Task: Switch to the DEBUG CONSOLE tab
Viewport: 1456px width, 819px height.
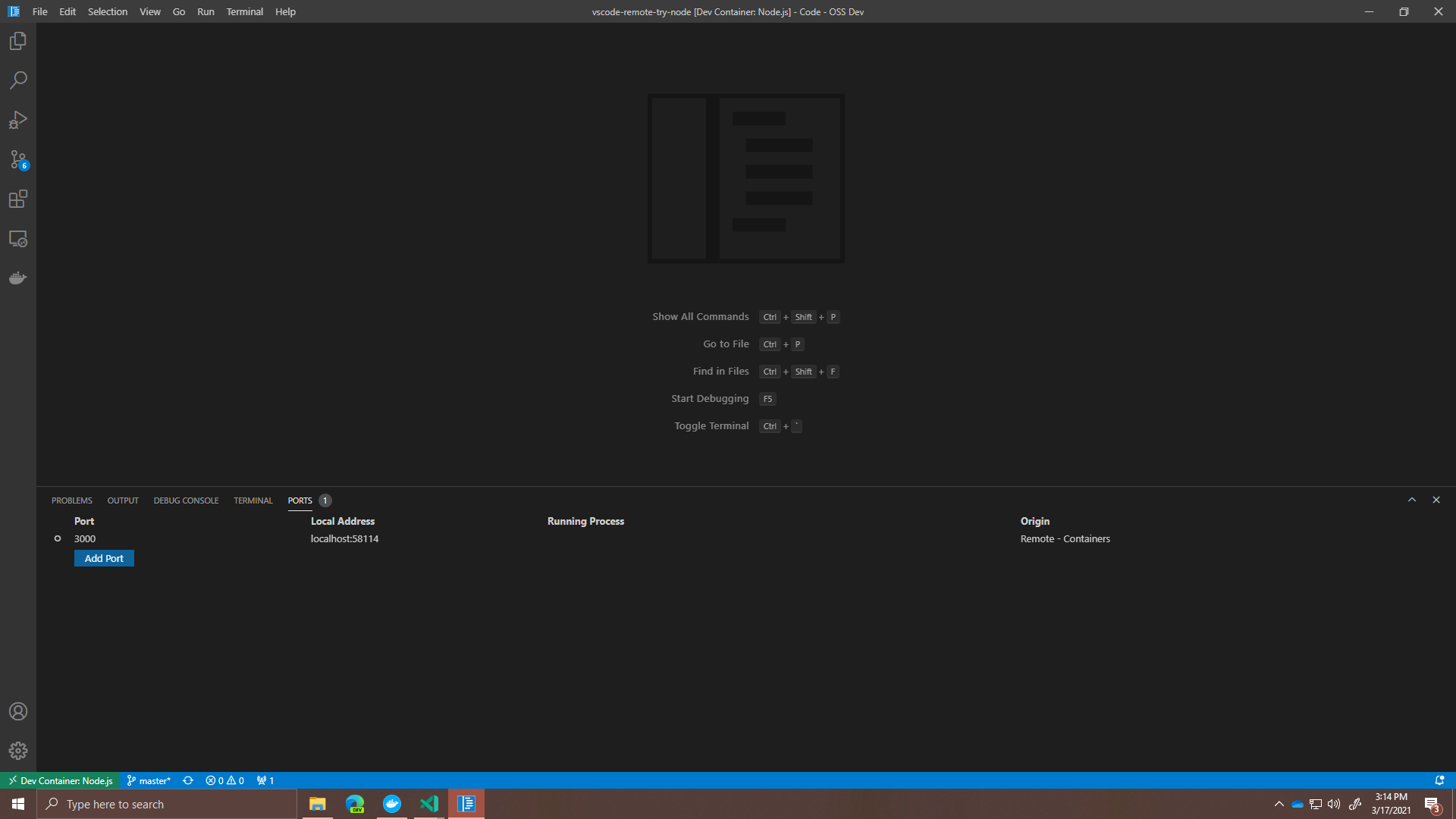Action: 186,500
